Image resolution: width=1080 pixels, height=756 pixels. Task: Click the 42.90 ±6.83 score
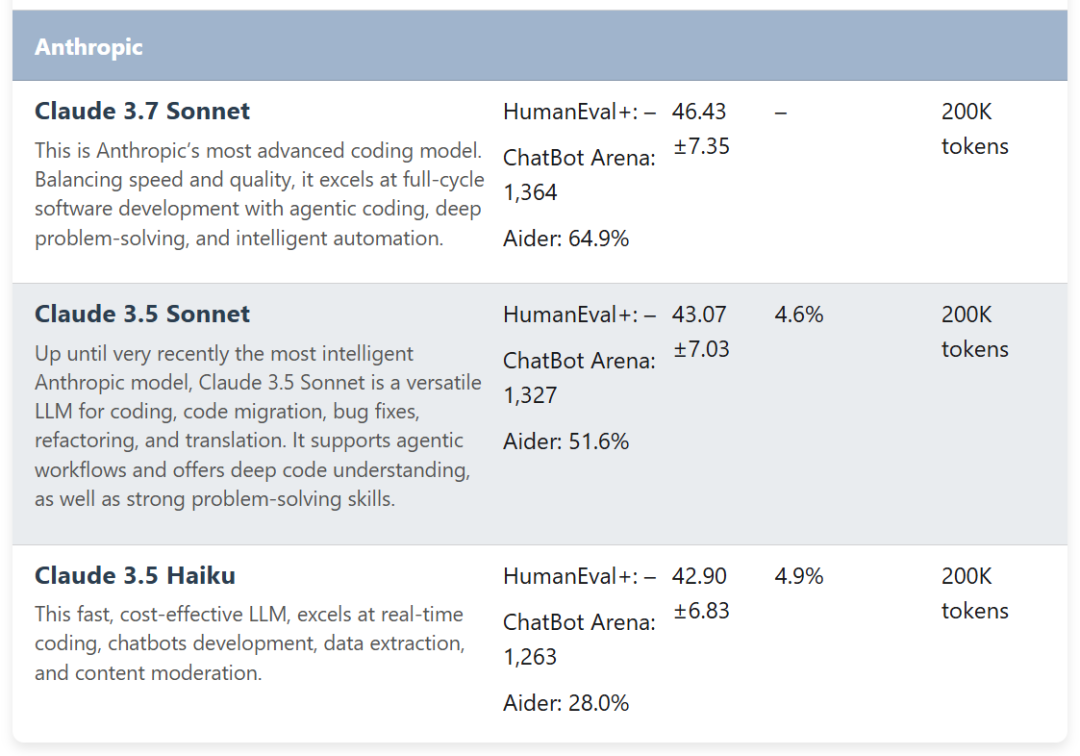[700, 594]
